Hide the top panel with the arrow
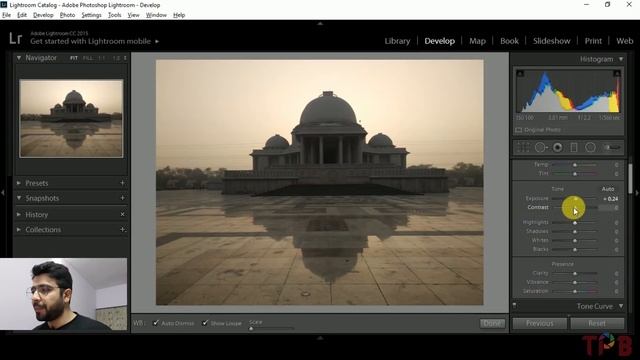The width and height of the screenshot is (640, 360). (x=320, y=24)
